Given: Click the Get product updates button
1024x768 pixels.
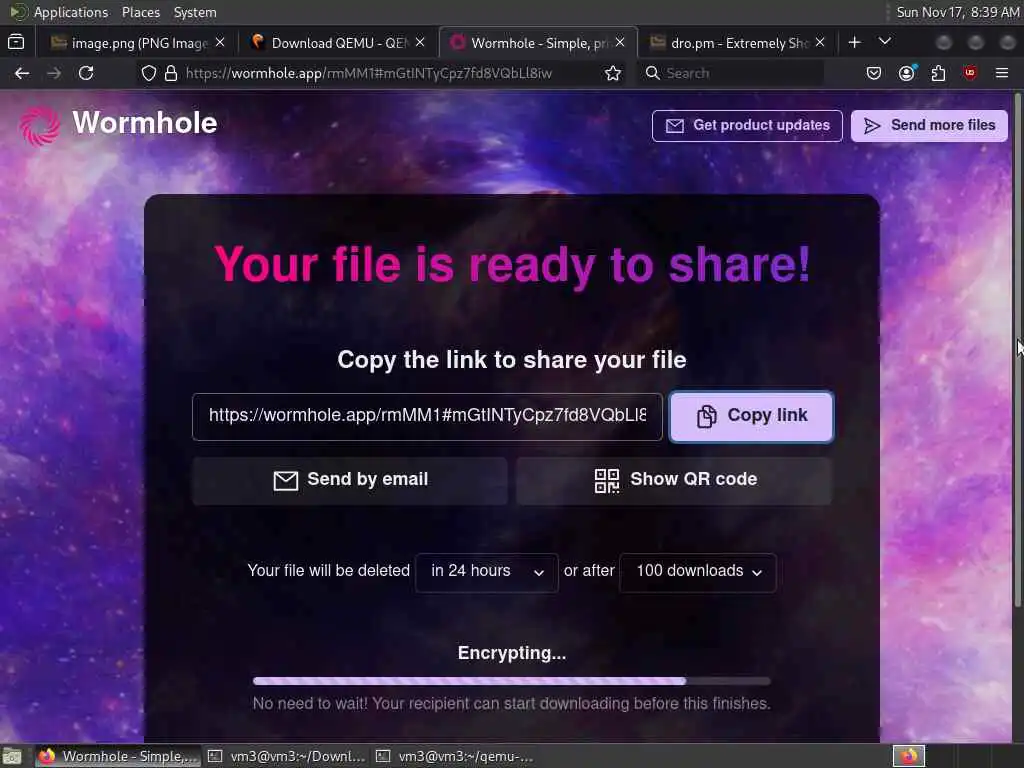Looking at the screenshot, I should 747,125.
